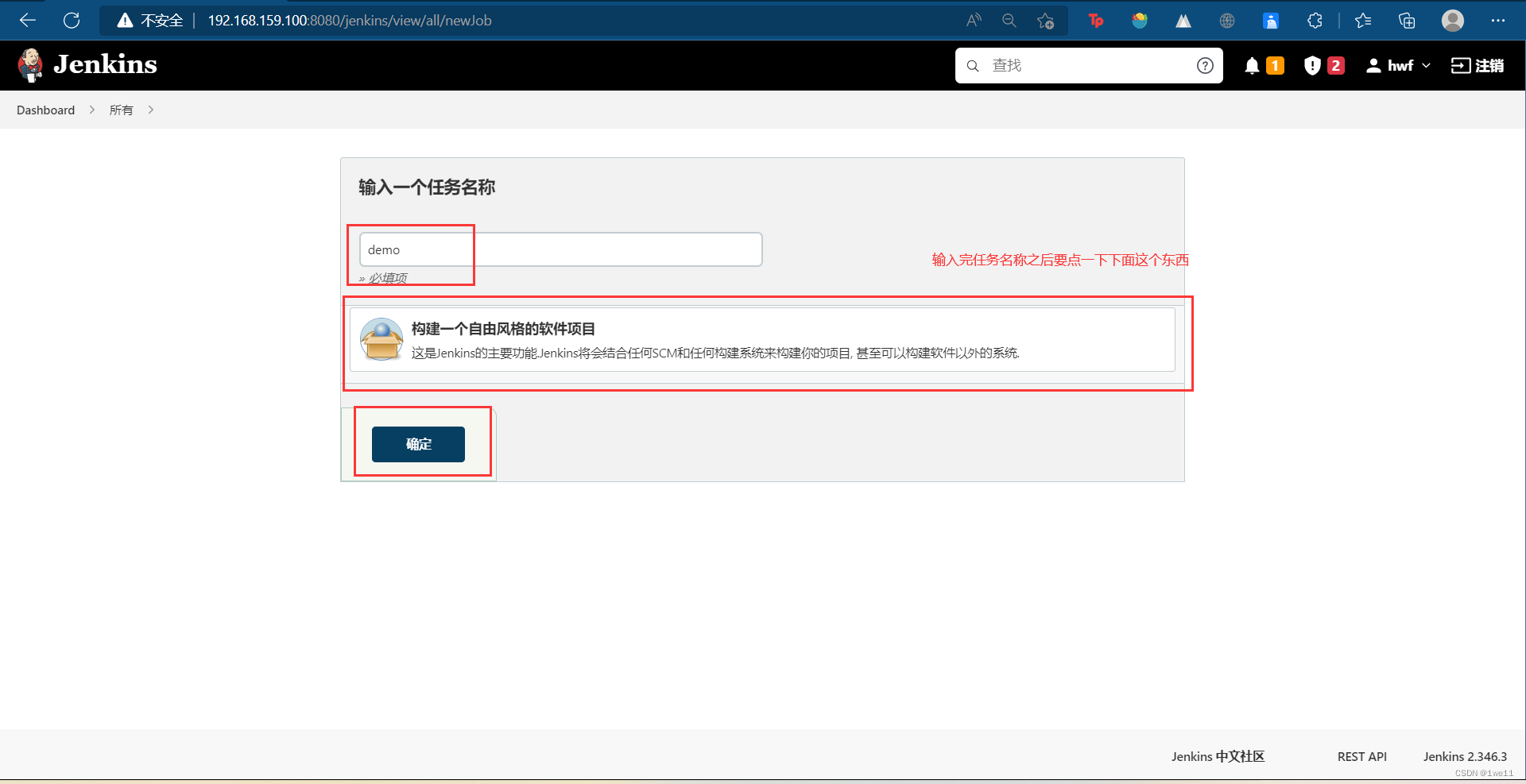This screenshot has width=1526, height=784.
Task: Click the search help question mark icon
Action: click(1205, 66)
